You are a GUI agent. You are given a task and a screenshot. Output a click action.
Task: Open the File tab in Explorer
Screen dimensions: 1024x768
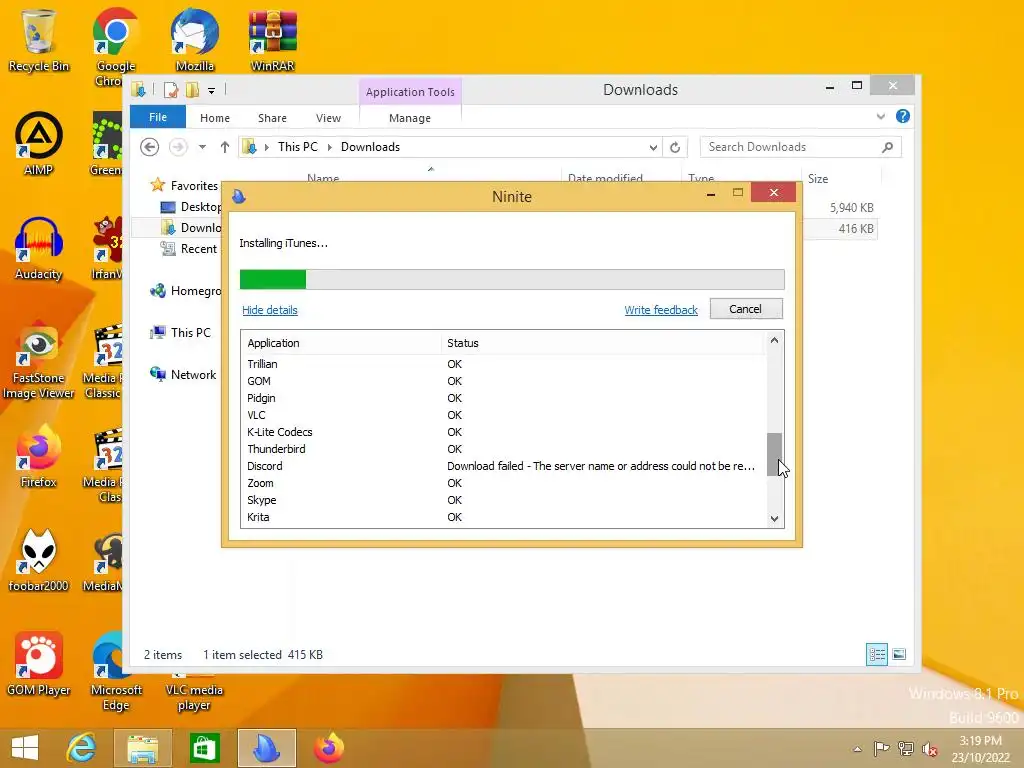coord(158,117)
